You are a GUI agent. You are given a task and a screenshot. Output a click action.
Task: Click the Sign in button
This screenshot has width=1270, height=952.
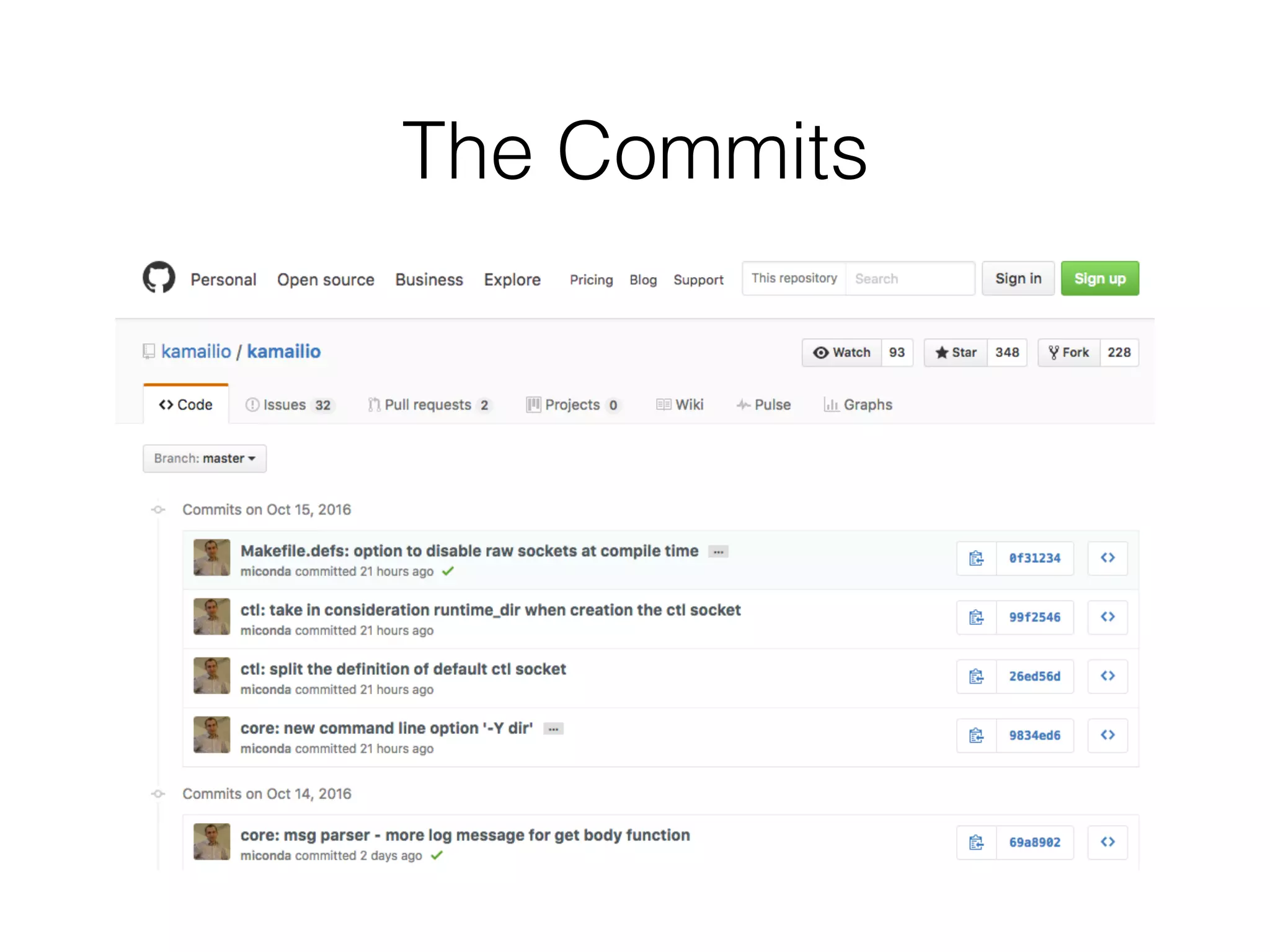click(x=1018, y=278)
